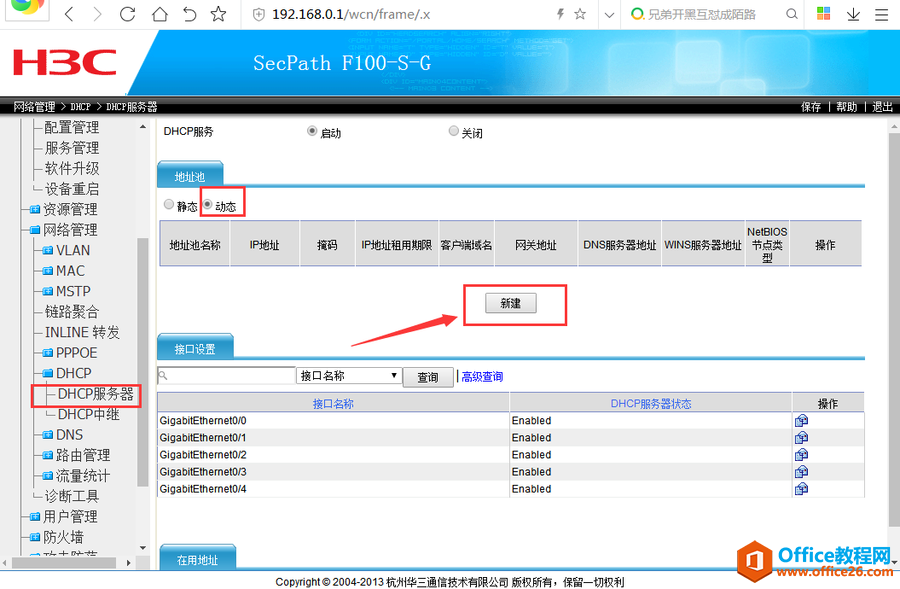Screen dimensions: 900x589
Task: Select DHCP中继 in the navigation tree
Action: click(88, 414)
